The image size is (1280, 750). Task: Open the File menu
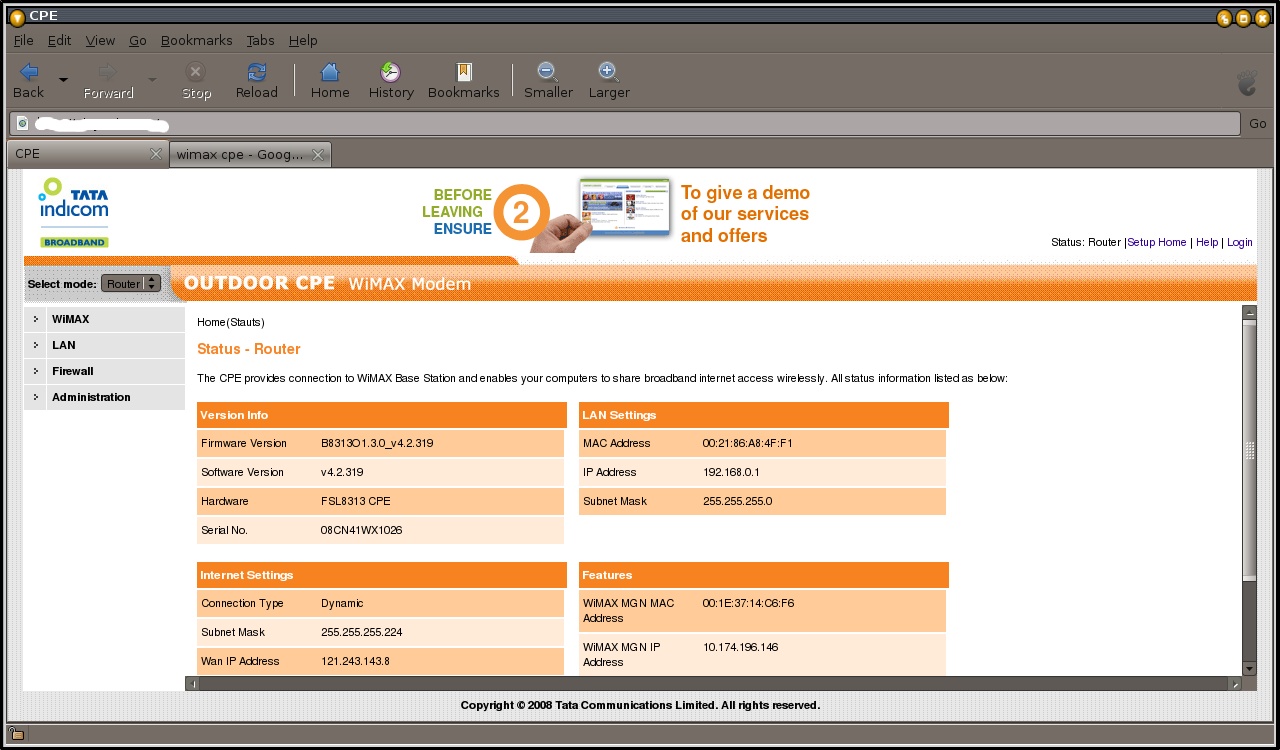[x=24, y=41]
